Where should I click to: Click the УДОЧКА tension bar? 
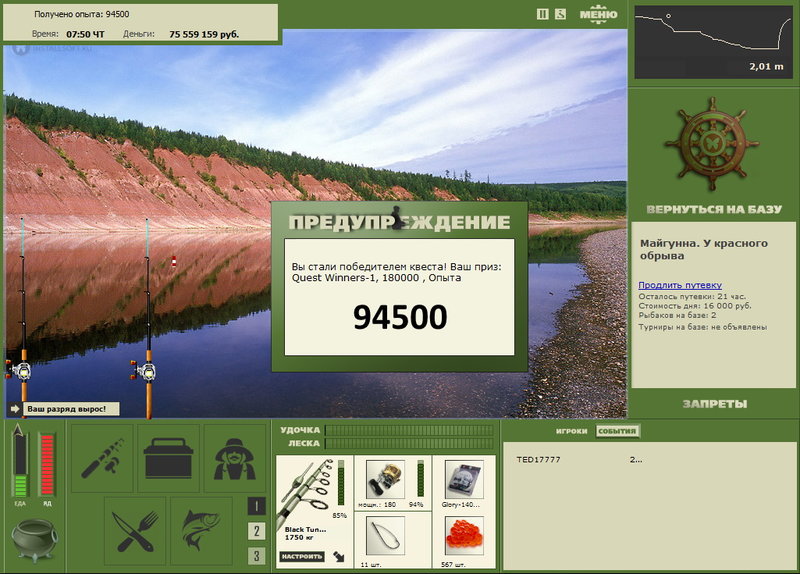pyautogui.click(x=409, y=430)
